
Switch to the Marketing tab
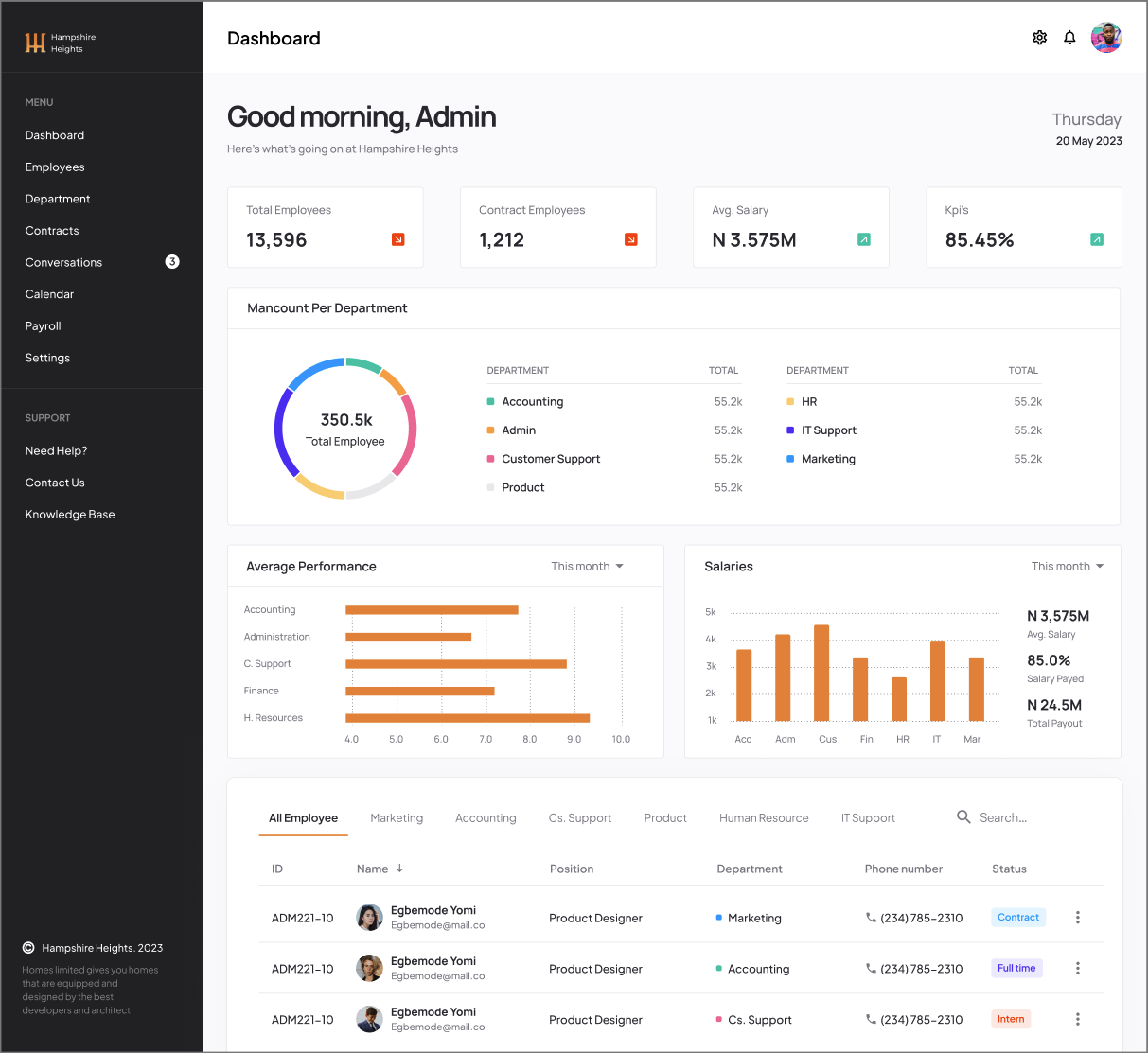[x=397, y=817]
